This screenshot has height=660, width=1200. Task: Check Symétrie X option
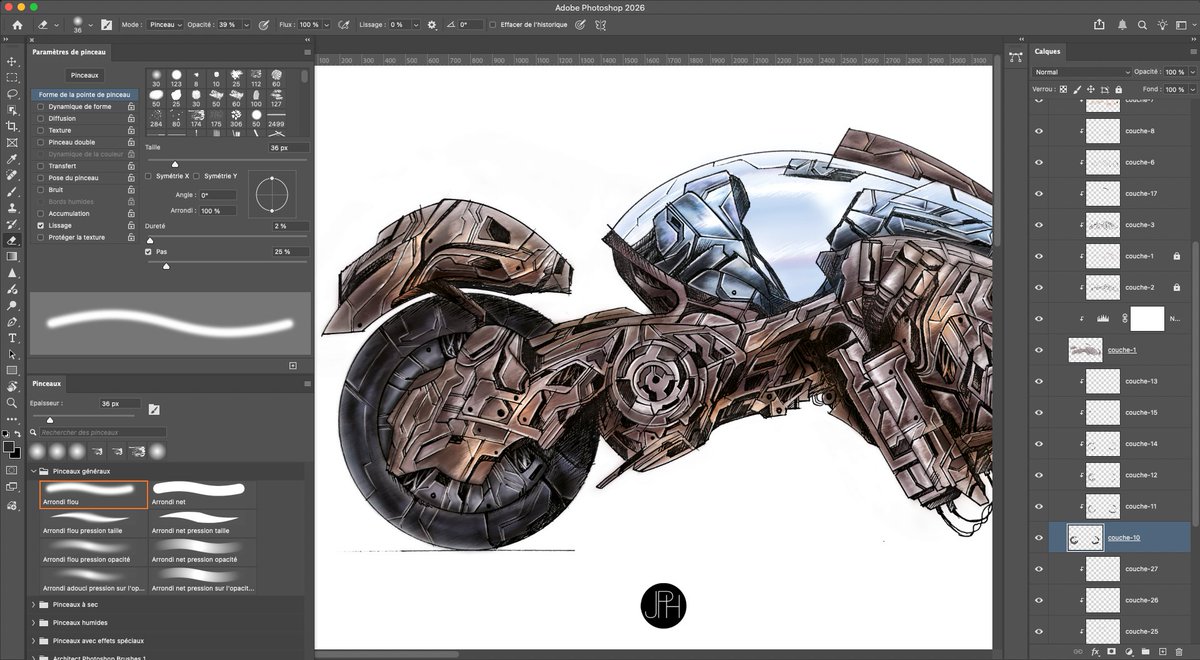(x=149, y=175)
